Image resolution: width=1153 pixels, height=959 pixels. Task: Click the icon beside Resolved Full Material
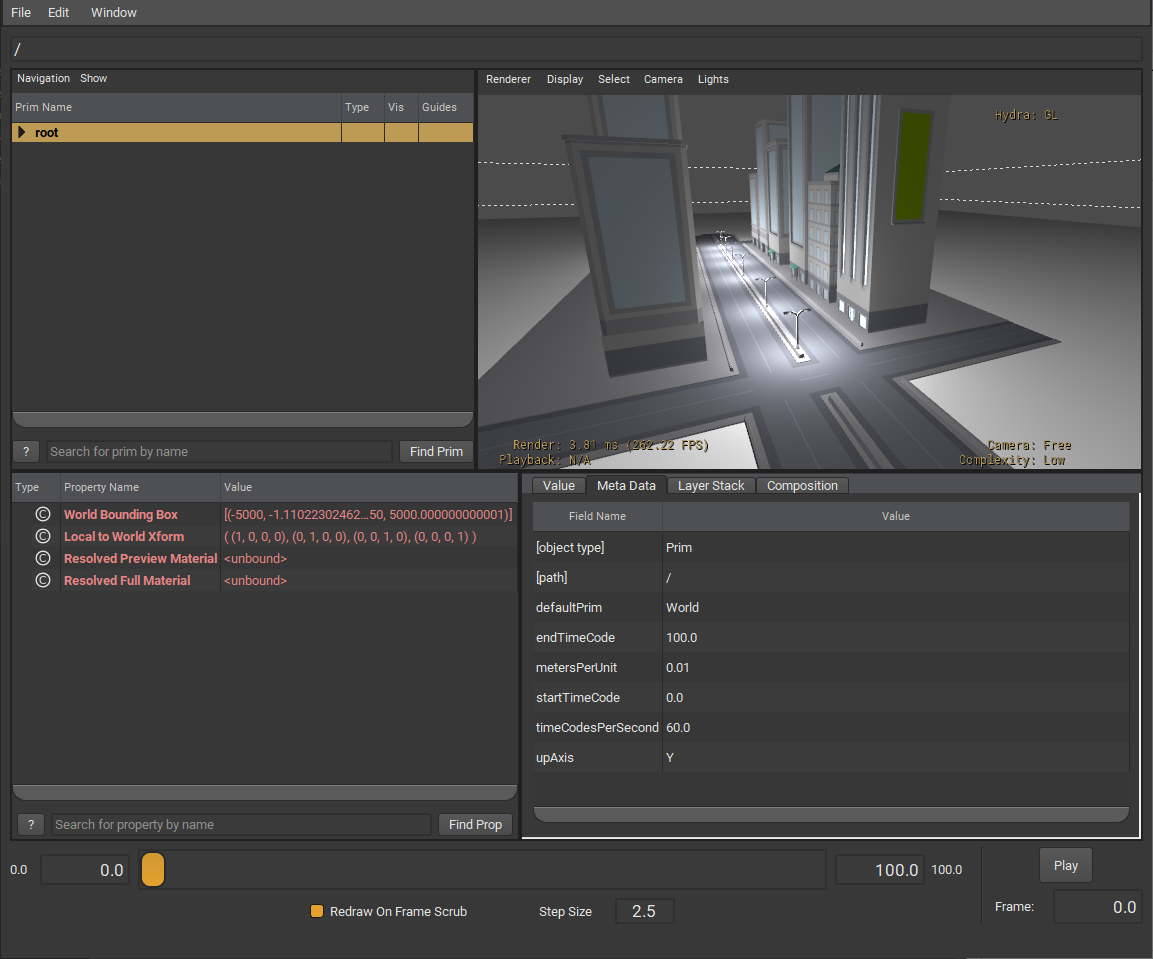coord(43,580)
